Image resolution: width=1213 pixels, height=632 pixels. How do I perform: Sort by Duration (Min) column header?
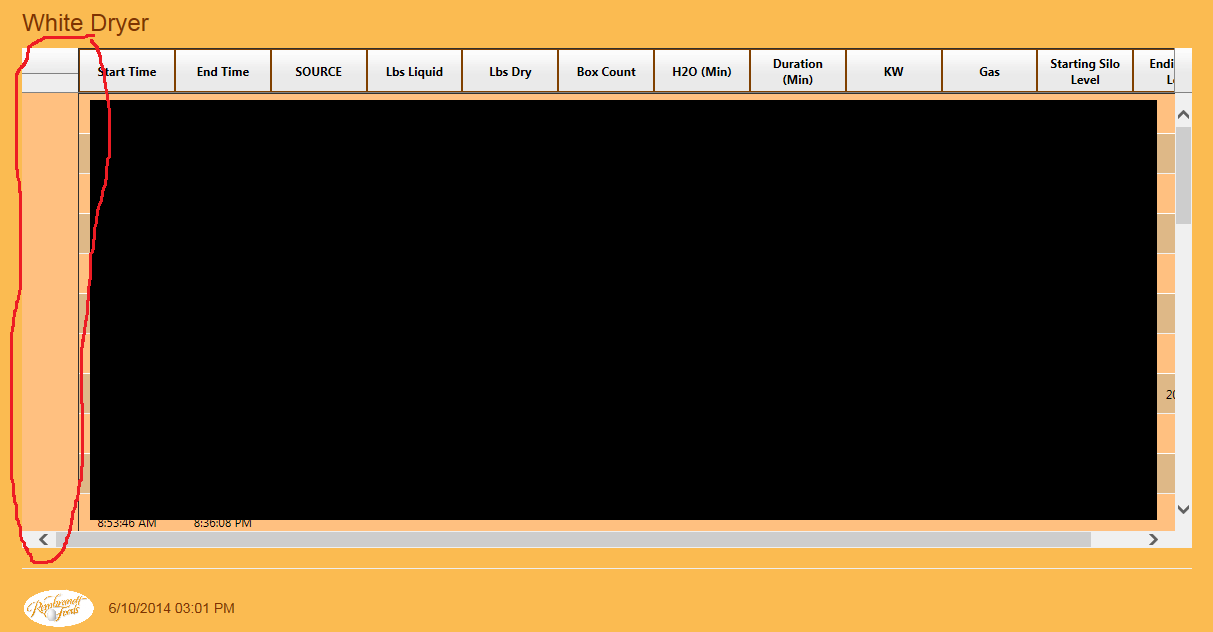coord(798,71)
